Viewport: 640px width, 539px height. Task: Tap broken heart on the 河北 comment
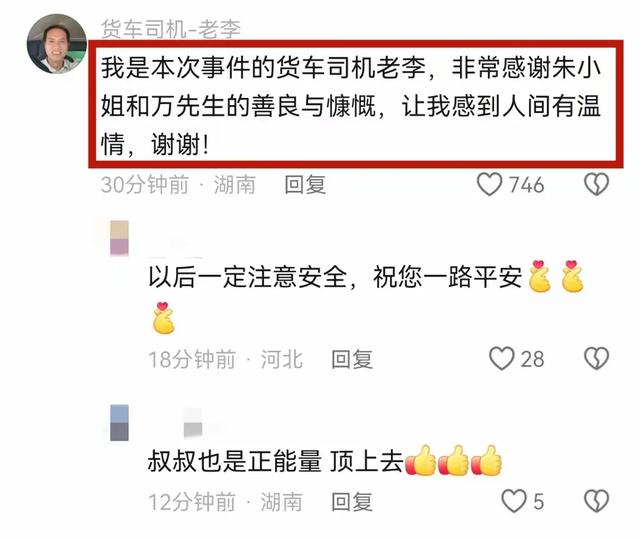(x=597, y=359)
